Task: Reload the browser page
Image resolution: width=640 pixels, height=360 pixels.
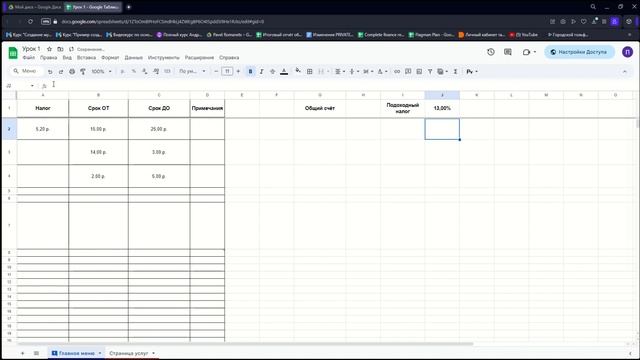Action: pyautogui.click(x=31, y=21)
